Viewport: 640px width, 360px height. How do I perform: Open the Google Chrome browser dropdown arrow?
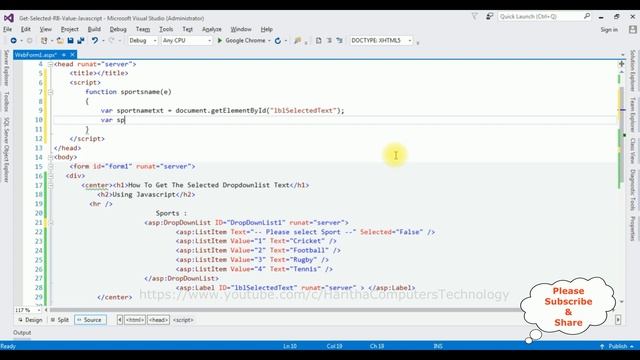pos(269,40)
